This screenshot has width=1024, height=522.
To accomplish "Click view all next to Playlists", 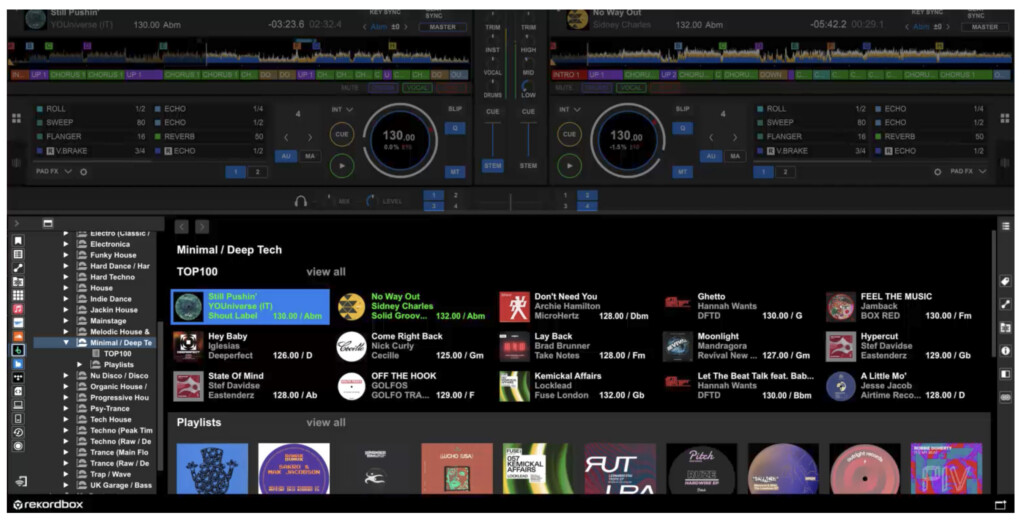I will (x=326, y=423).
